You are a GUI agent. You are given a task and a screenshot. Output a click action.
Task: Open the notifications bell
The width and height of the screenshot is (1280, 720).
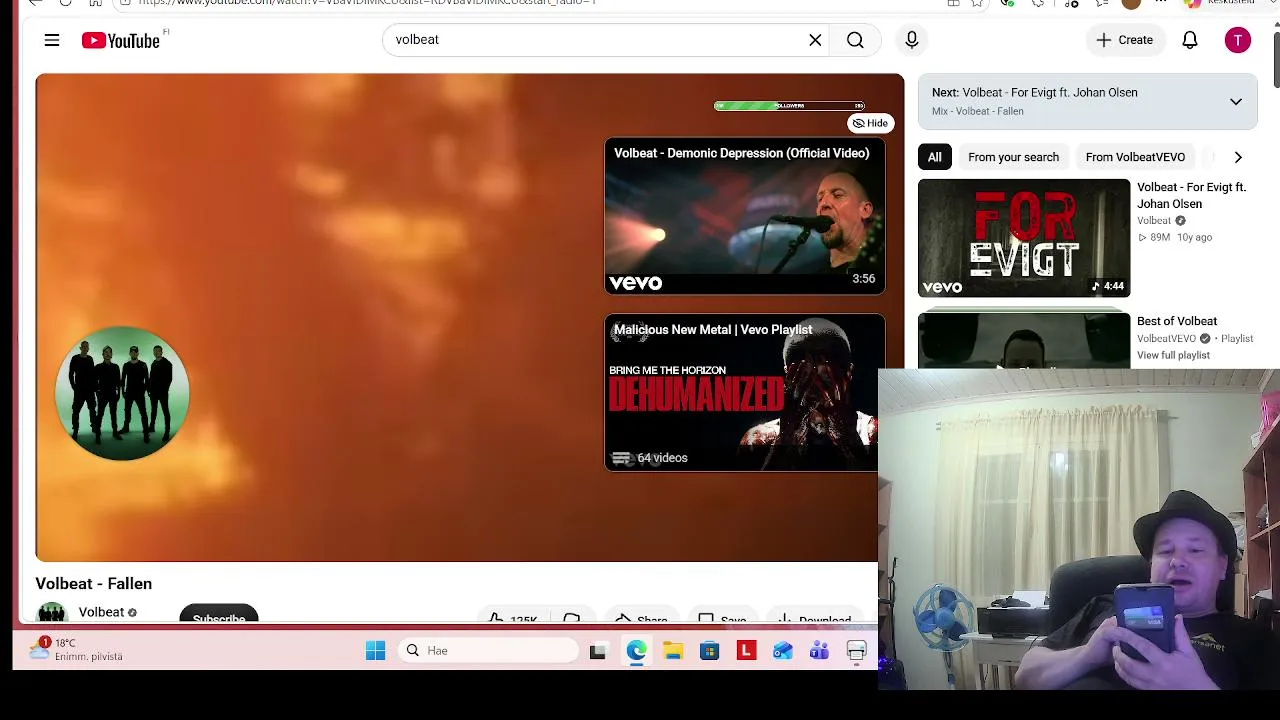[x=1190, y=40]
